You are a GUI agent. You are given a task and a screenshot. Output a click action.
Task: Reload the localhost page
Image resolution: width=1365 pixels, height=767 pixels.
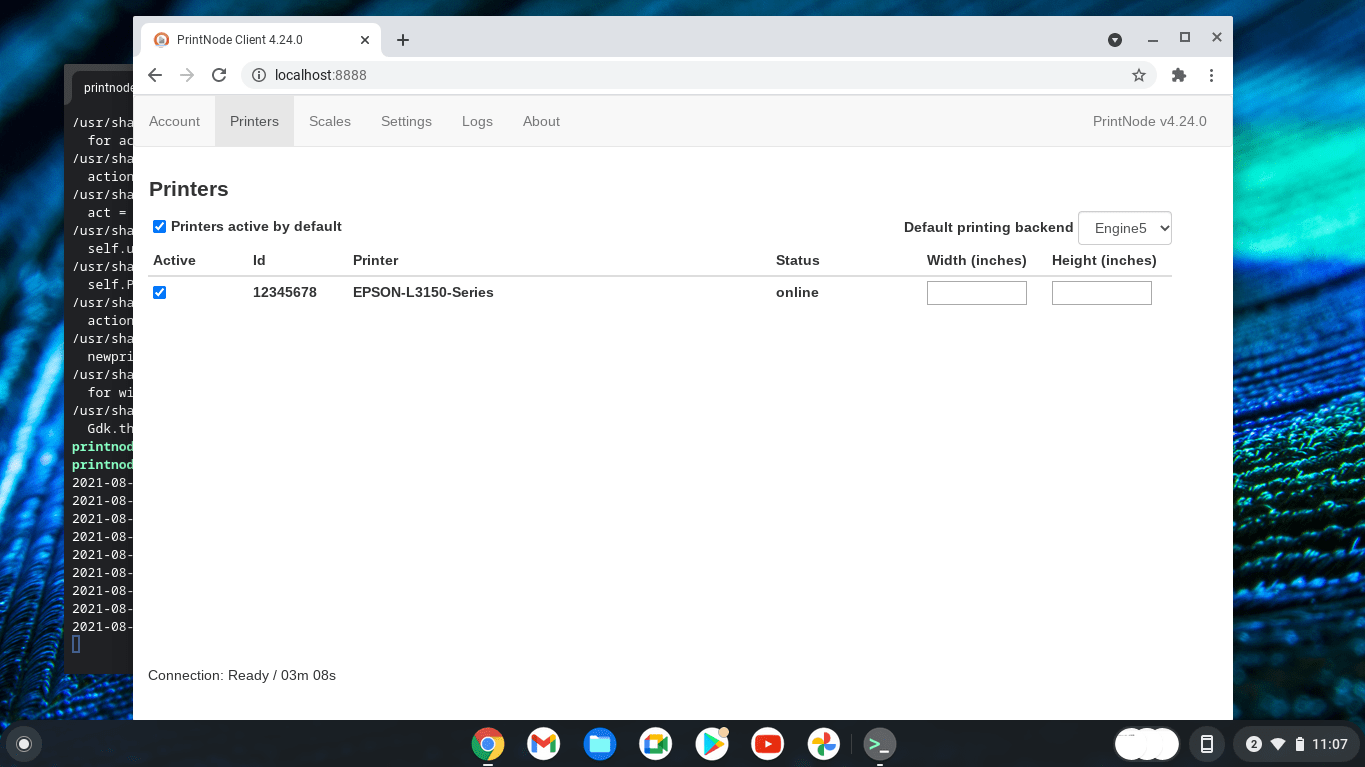point(219,75)
